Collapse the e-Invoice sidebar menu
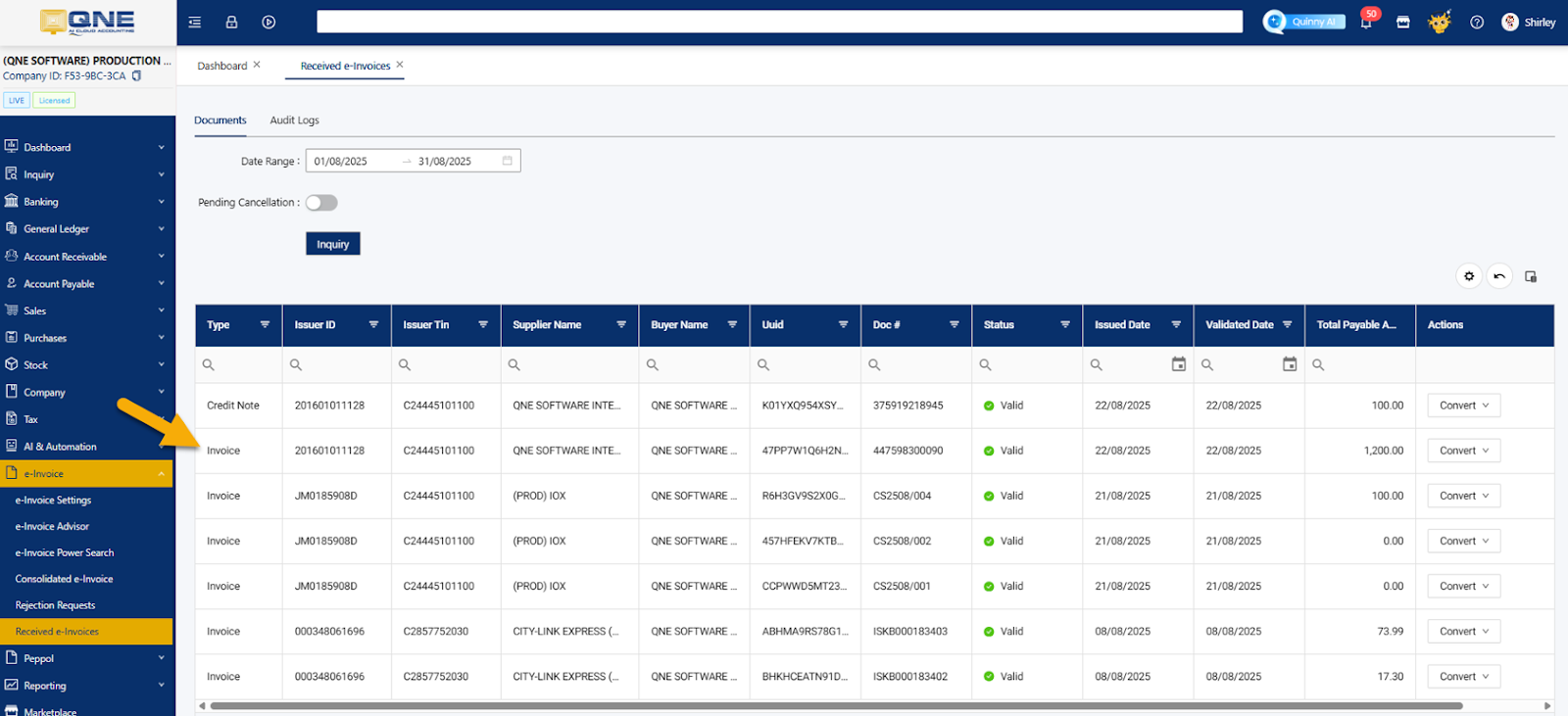 87,473
